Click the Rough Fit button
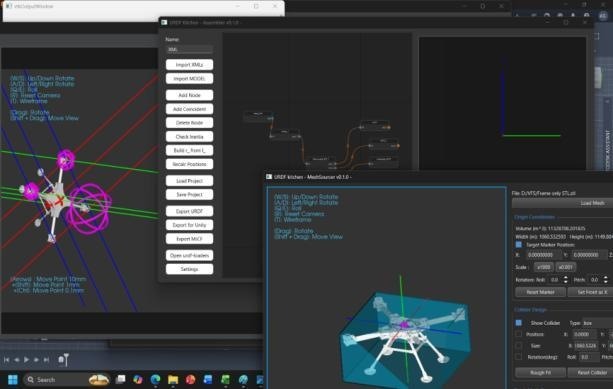The height and width of the screenshot is (389, 613). pyautogui.click(x=540, y=373)
